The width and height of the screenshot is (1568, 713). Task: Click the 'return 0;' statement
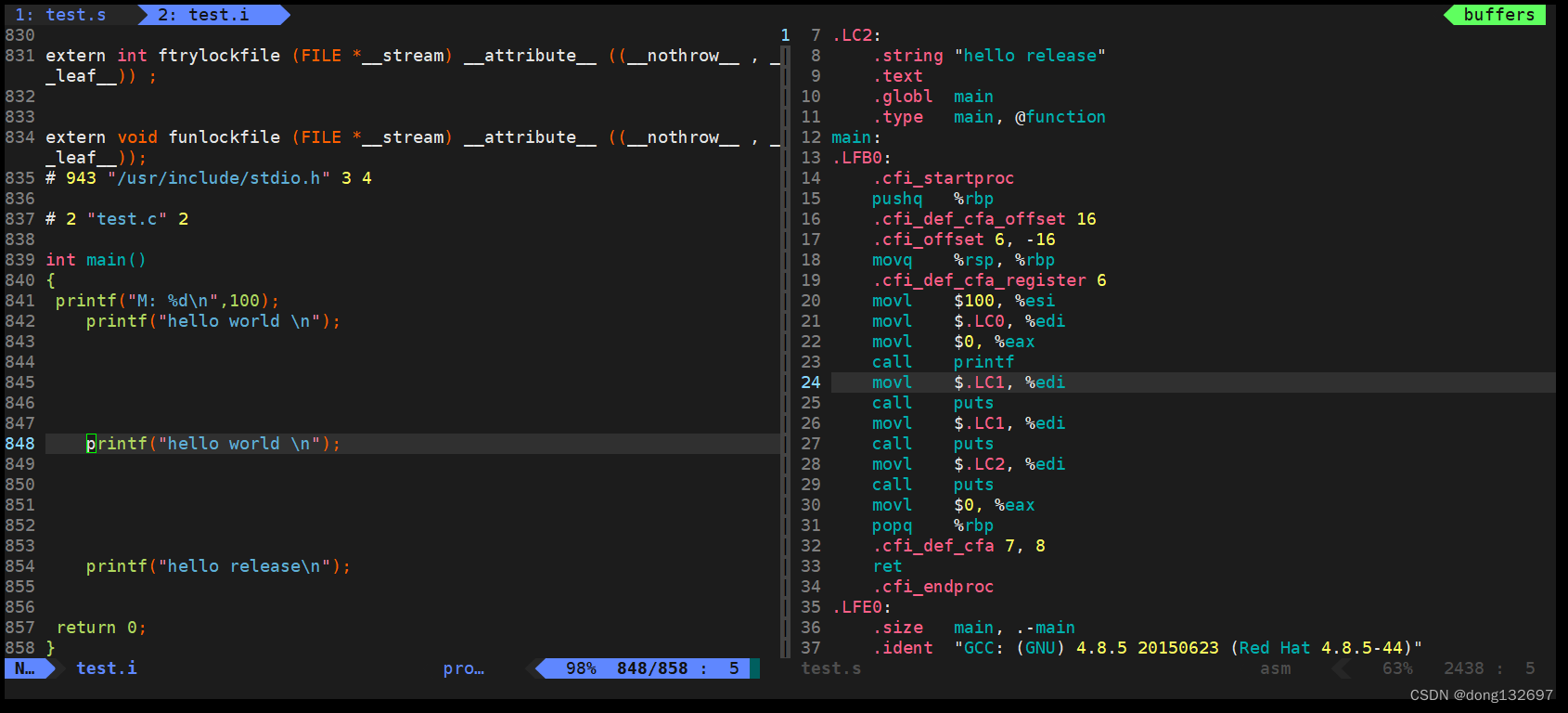pyautogui.click(x=102, y=628)
